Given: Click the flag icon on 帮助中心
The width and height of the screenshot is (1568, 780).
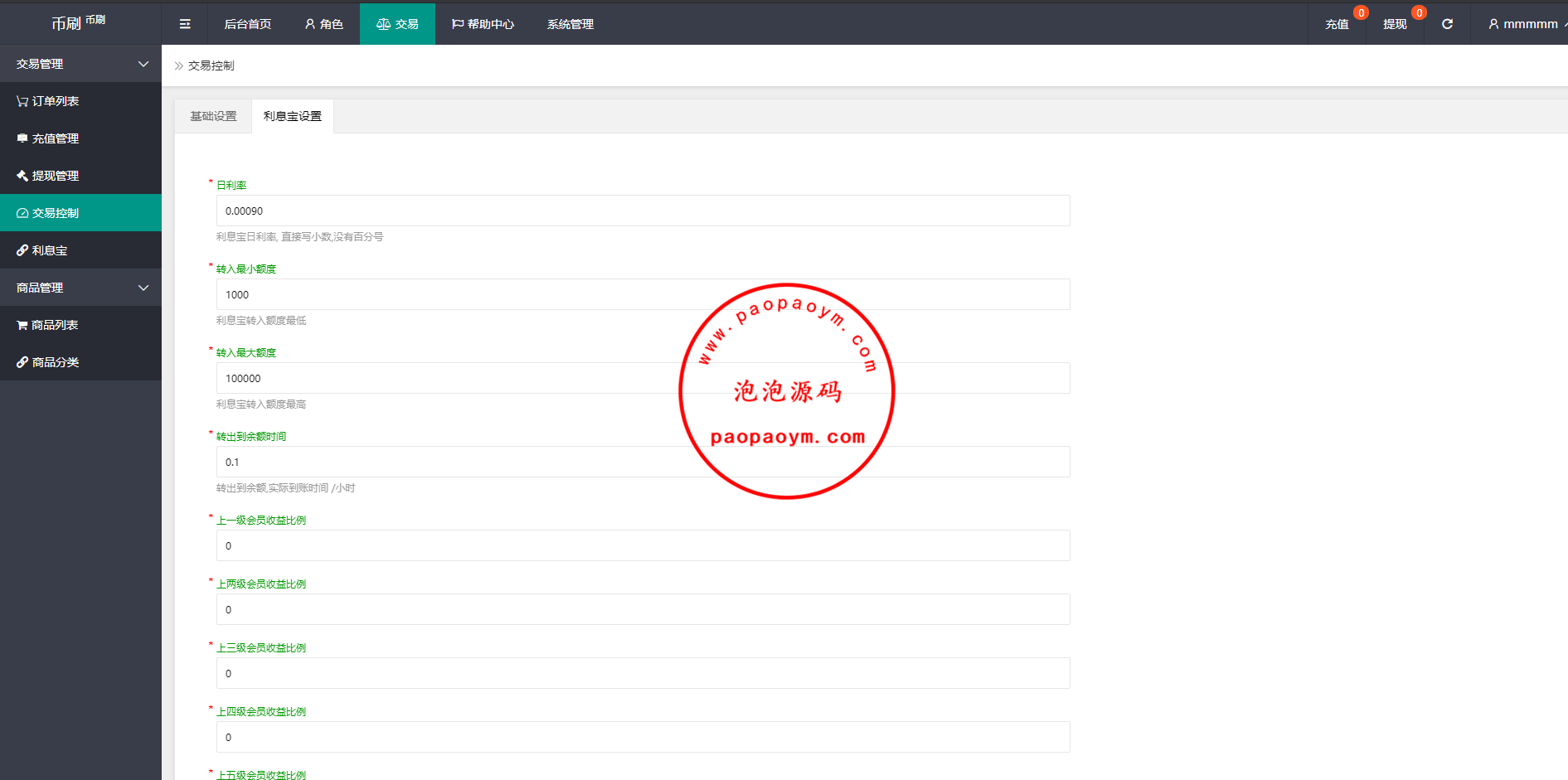Looking at the screenshot, I should click(x=457, y=24).
